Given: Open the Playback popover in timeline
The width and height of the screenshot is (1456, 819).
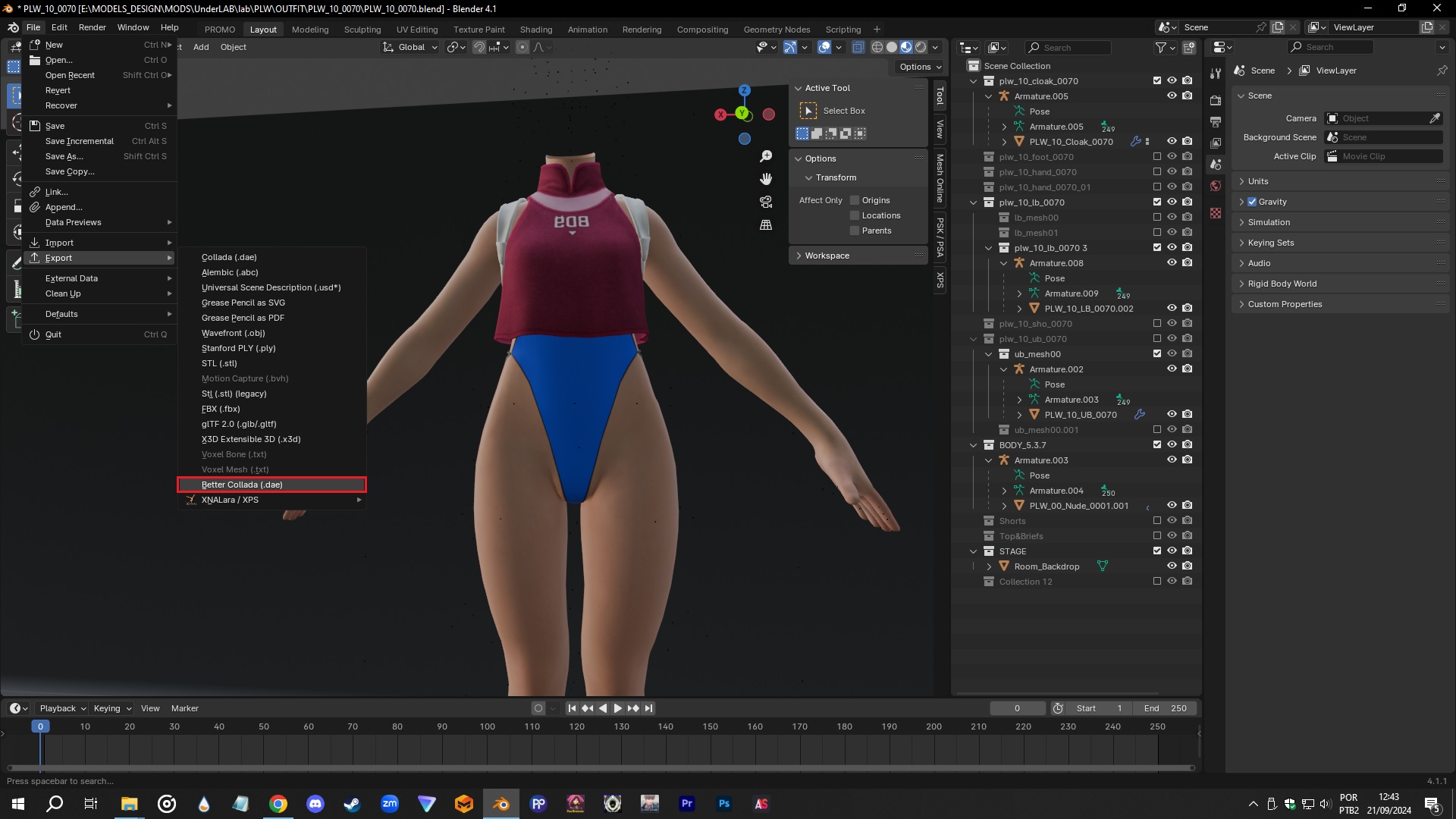Looking at the screenshot, I should (62, 708).
